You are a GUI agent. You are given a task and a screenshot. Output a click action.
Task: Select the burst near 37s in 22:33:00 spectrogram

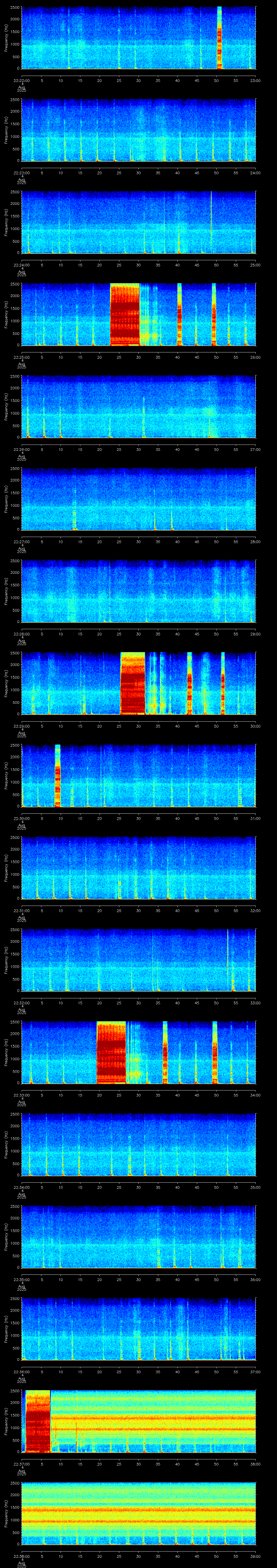(x=165, y=1052)
